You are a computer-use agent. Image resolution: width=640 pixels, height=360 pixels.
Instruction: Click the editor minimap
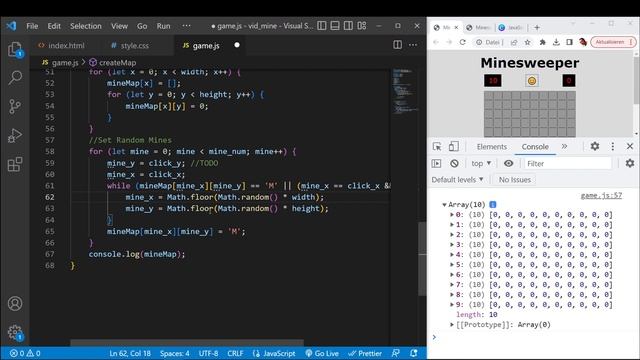405,92
